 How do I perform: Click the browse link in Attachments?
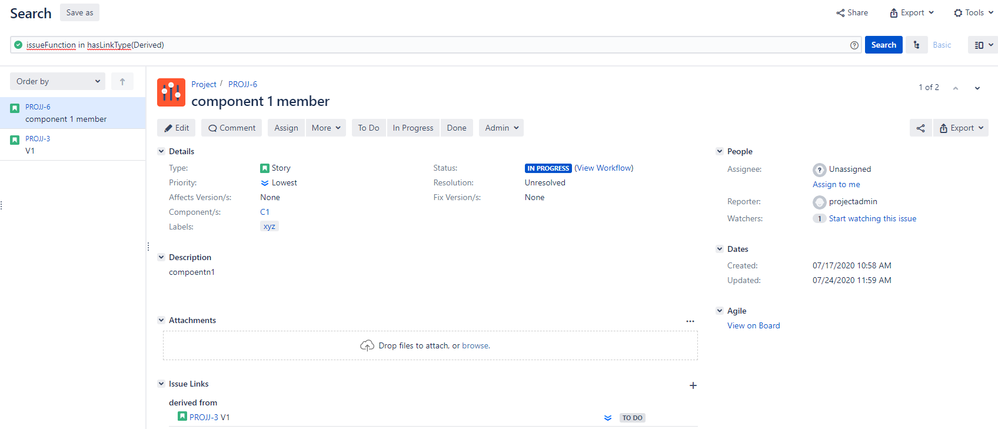[x=475, y=346]
